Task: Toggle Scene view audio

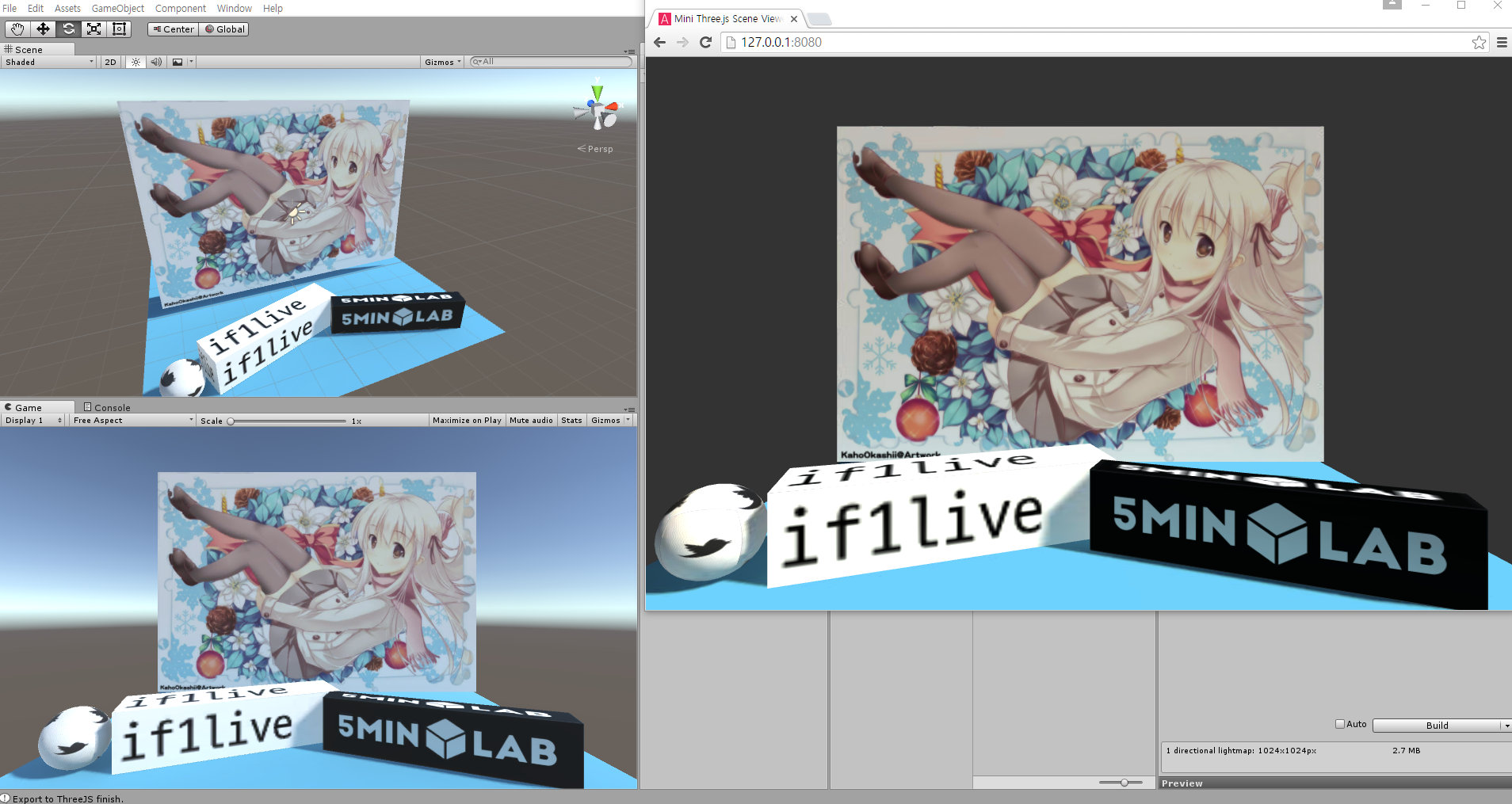Action: pyautogui.click(x=156, y=62)
